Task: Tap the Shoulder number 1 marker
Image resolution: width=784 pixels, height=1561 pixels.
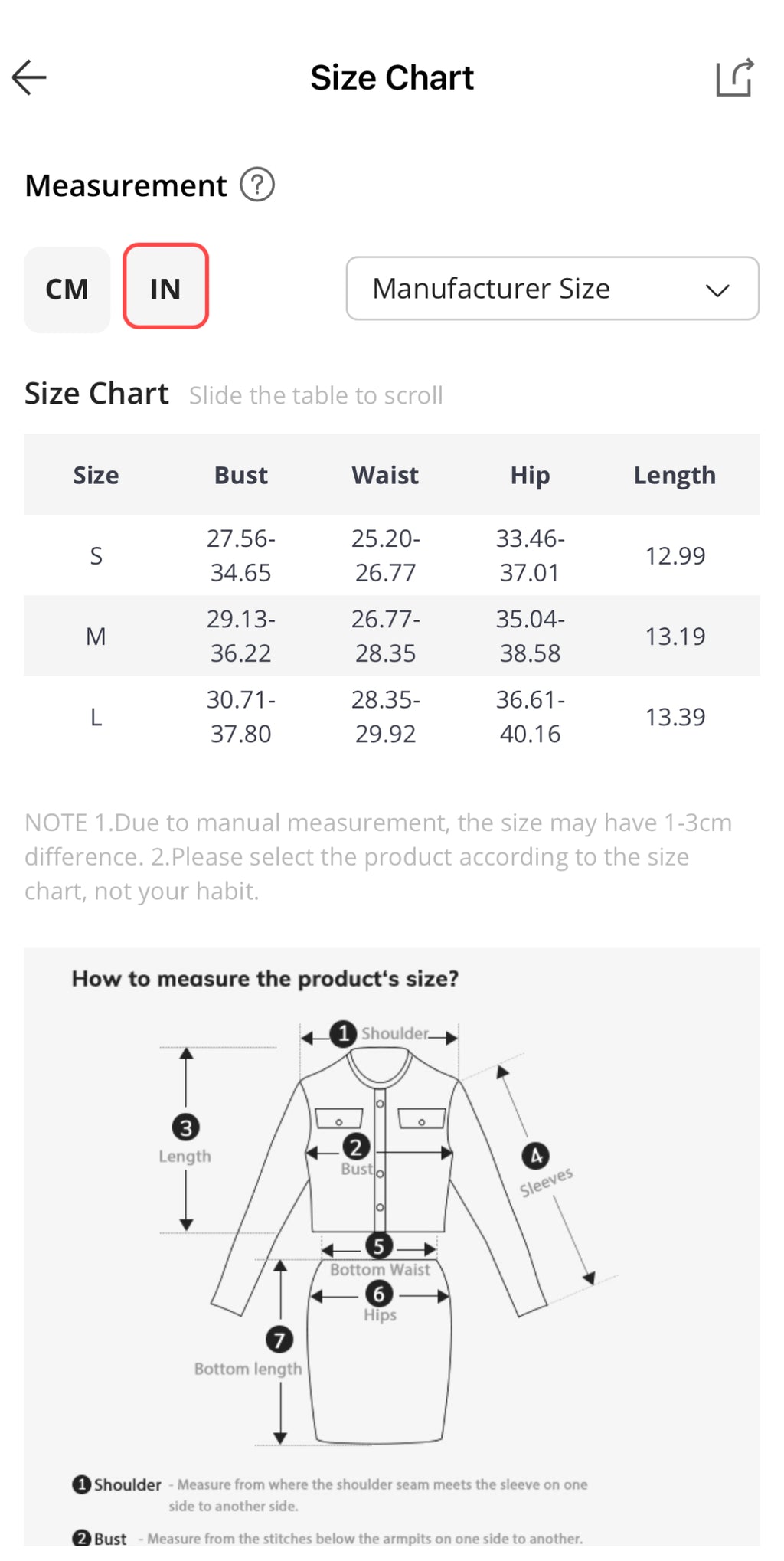Action: point(344,1034)
